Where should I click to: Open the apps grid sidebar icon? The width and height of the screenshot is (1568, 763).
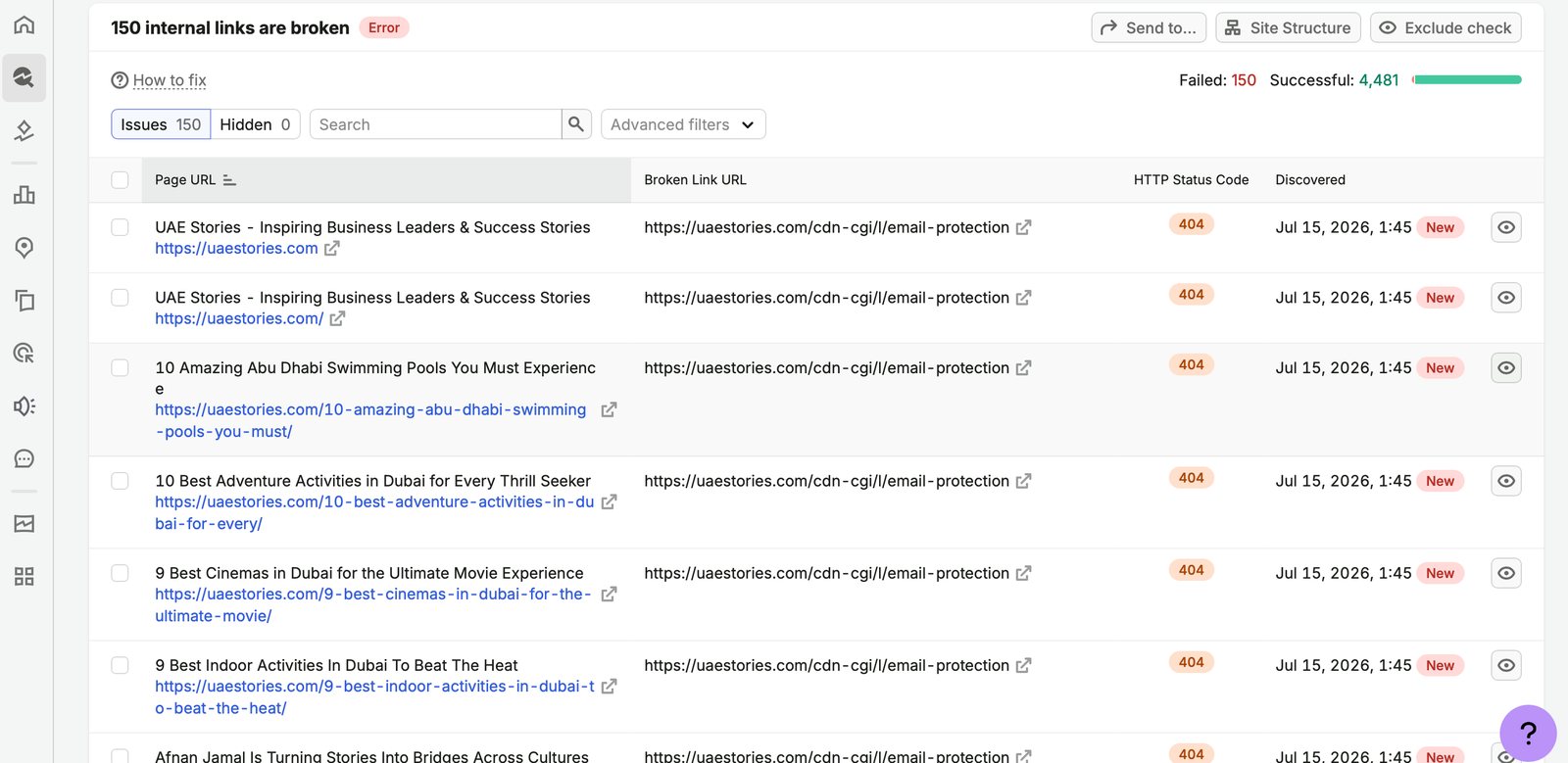coord(24,576)
